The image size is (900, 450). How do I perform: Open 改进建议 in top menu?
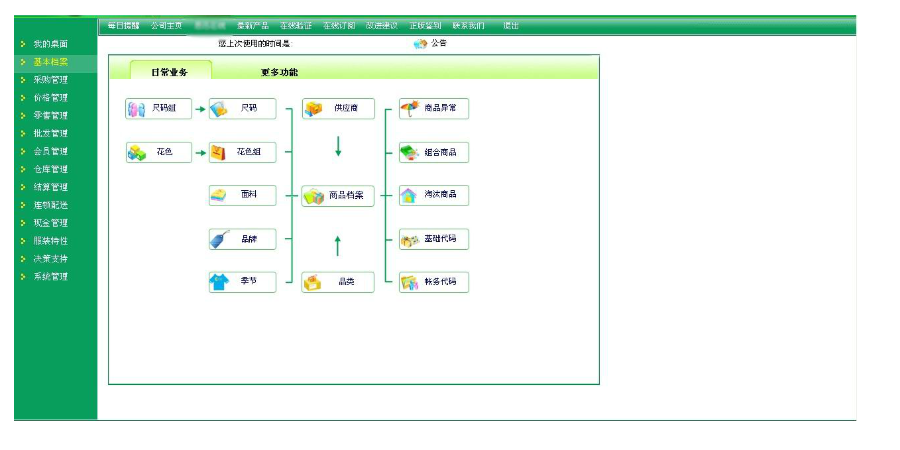pyautogui.click(x=382, y=26)
